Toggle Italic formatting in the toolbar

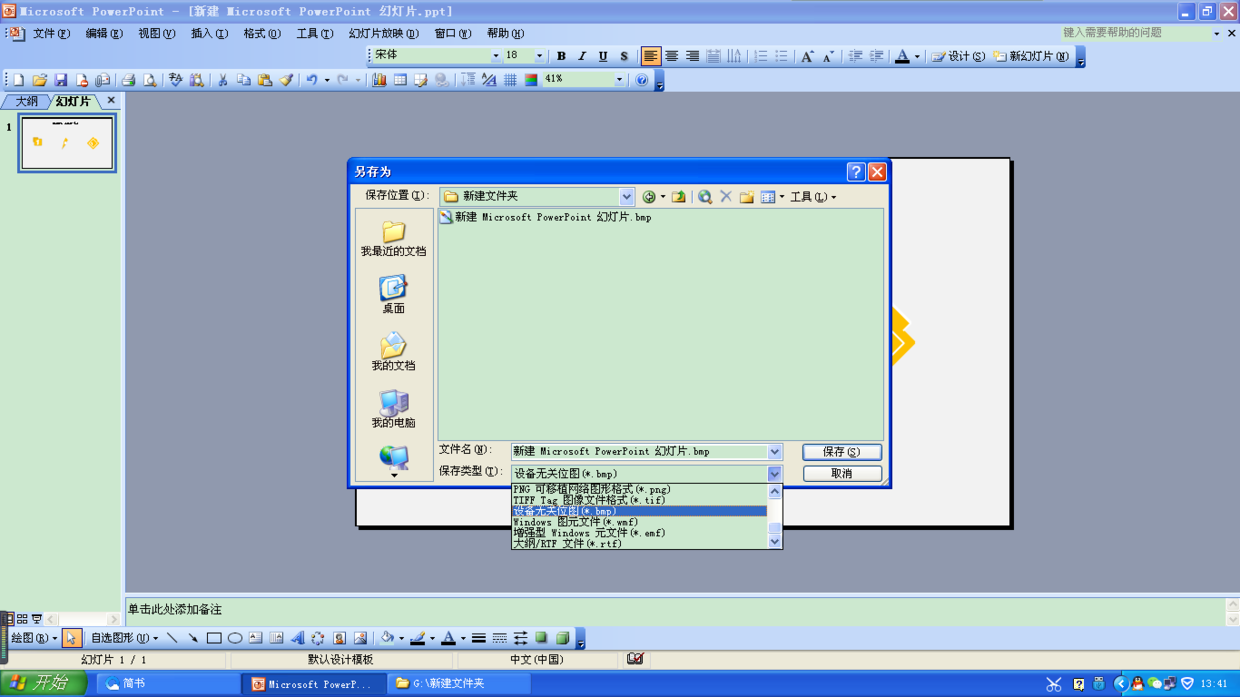[x=582, y=57]
